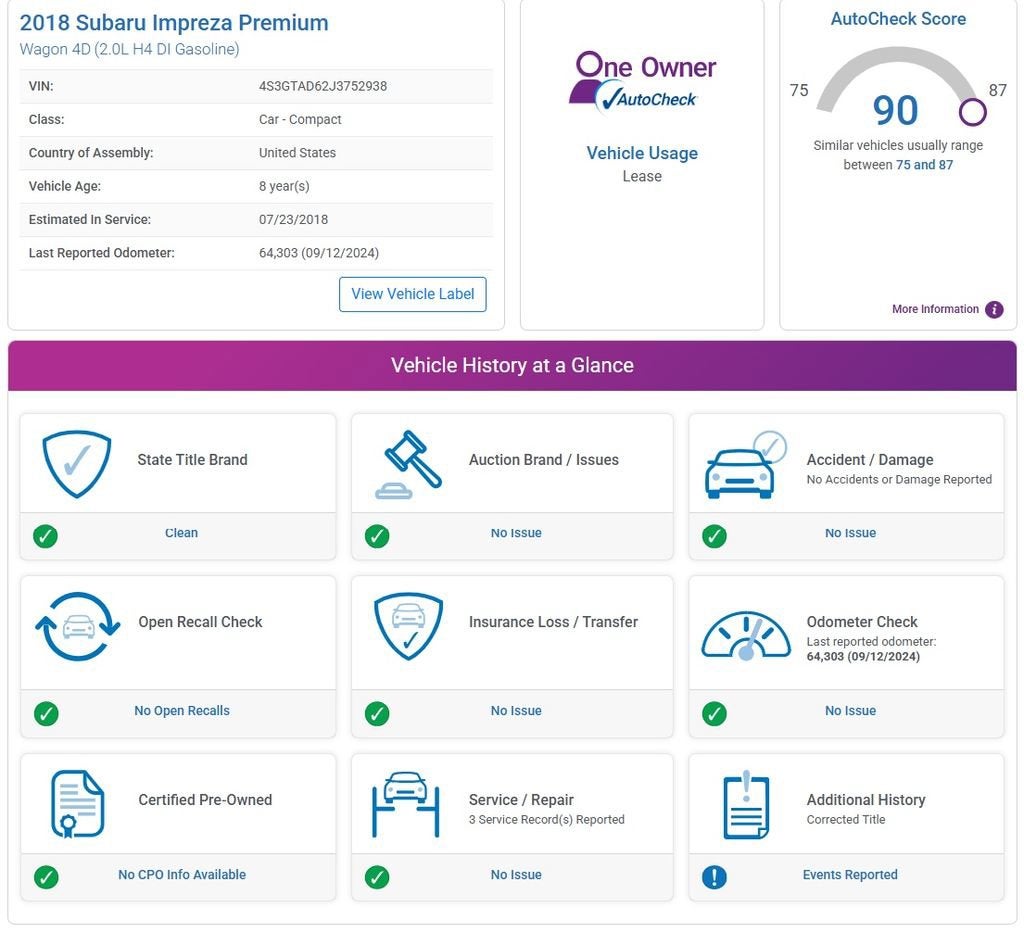The width and height of the screenshot is (1024, 929).
Task: Click the Certified Pre-Owned certificate icon
Action: coord(77,804)
